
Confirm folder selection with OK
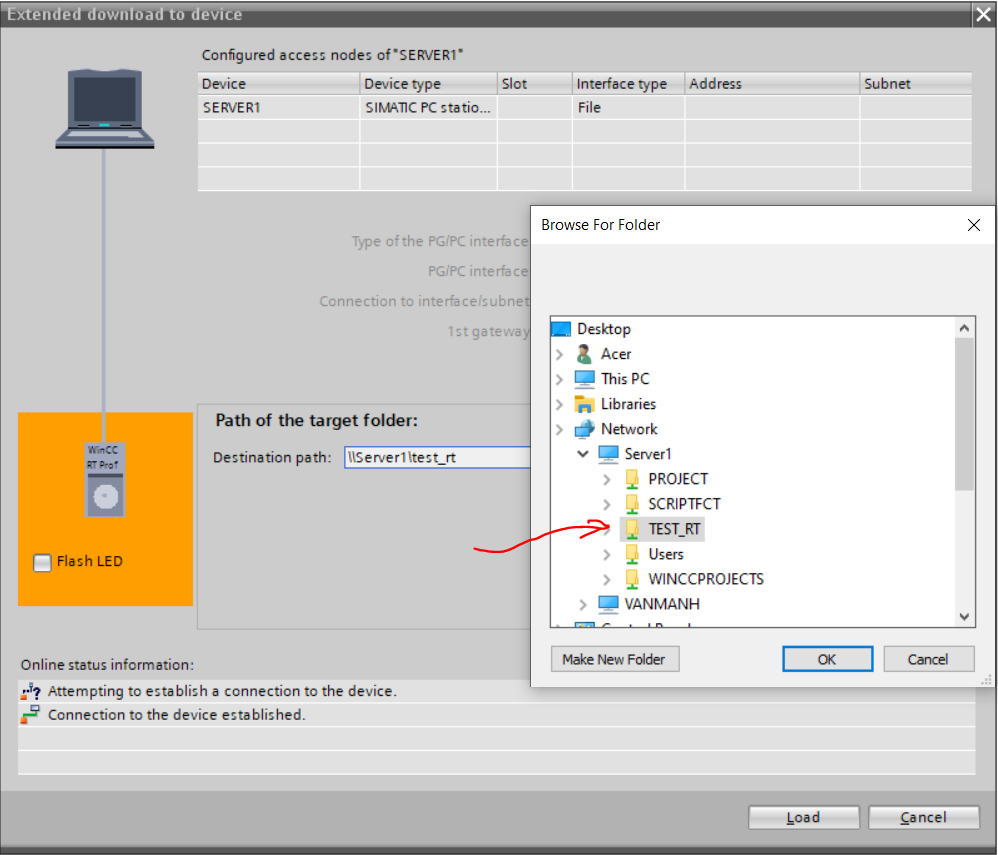pos(827,659)
